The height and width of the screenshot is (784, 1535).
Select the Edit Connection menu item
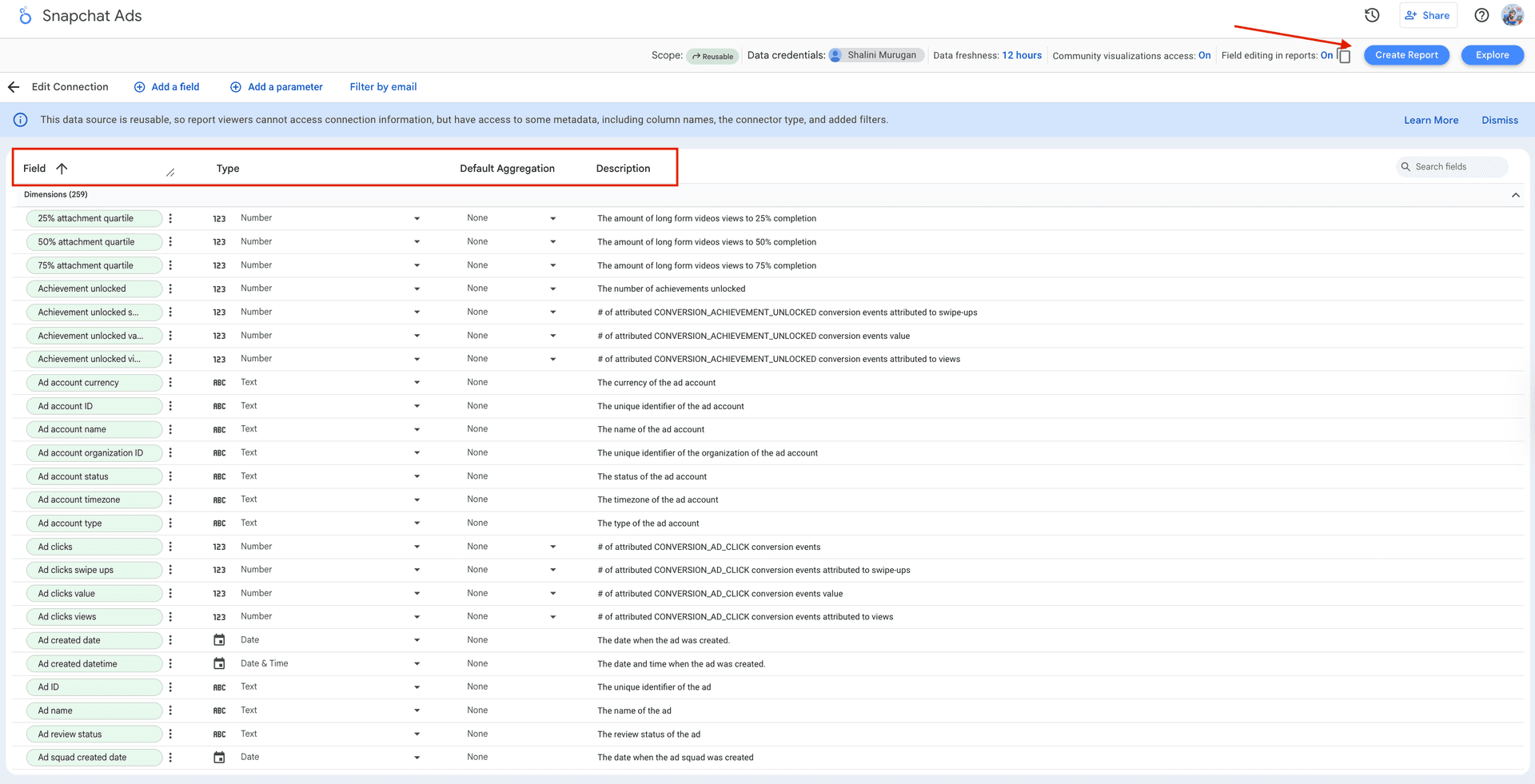click(x=70, y=86)
